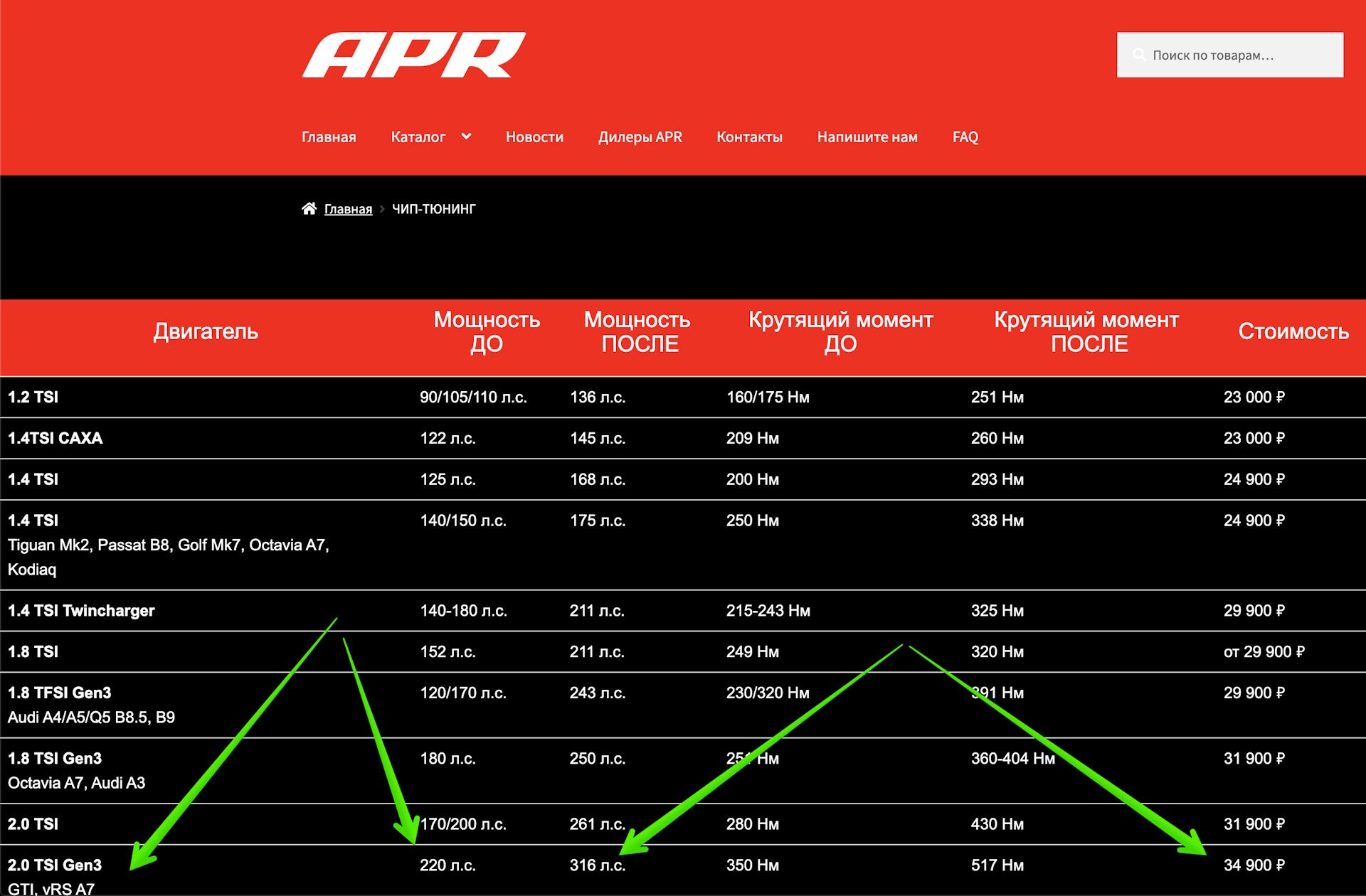Image resolution: width=1366 pixels, height=896 pixels.
Task: Click the Двигатель column header
Action: pyautogui.click(x=206, y=332)
